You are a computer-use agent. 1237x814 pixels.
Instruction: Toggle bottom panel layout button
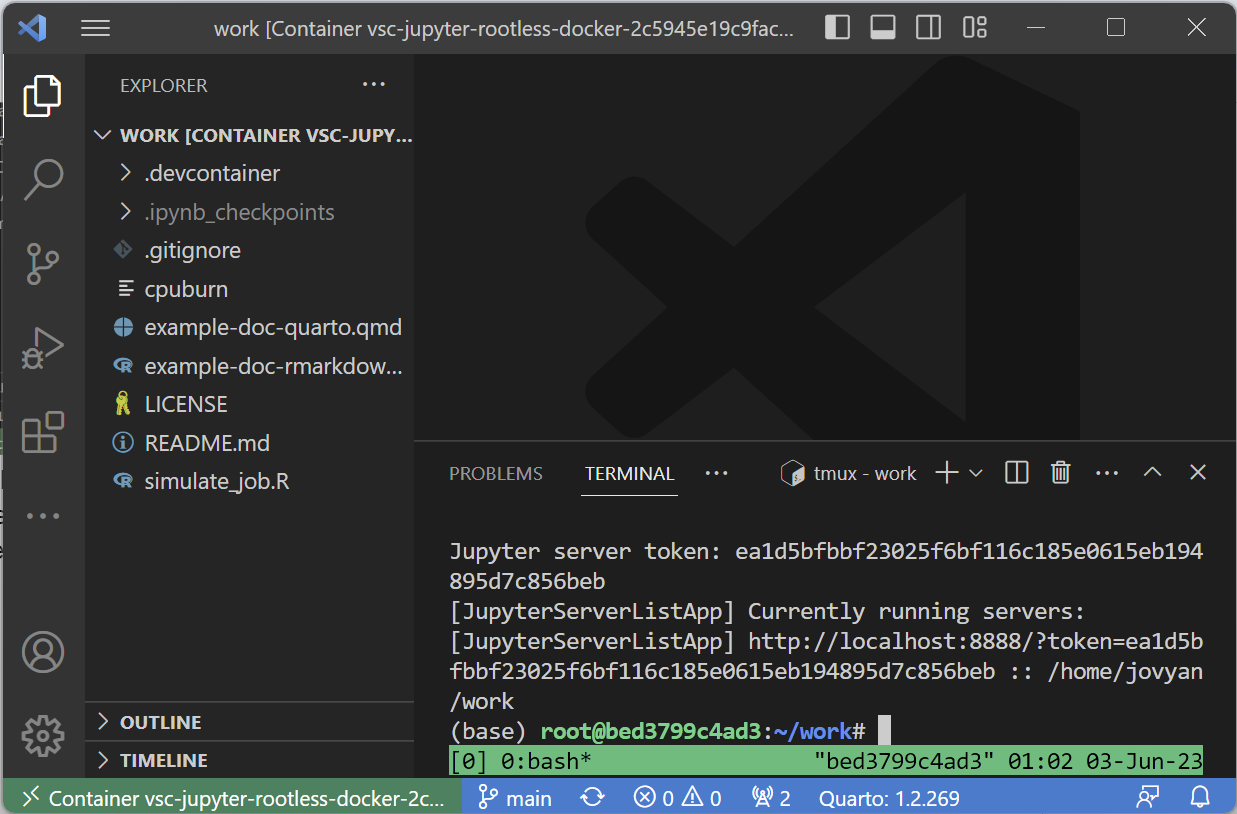click(883, 28)
